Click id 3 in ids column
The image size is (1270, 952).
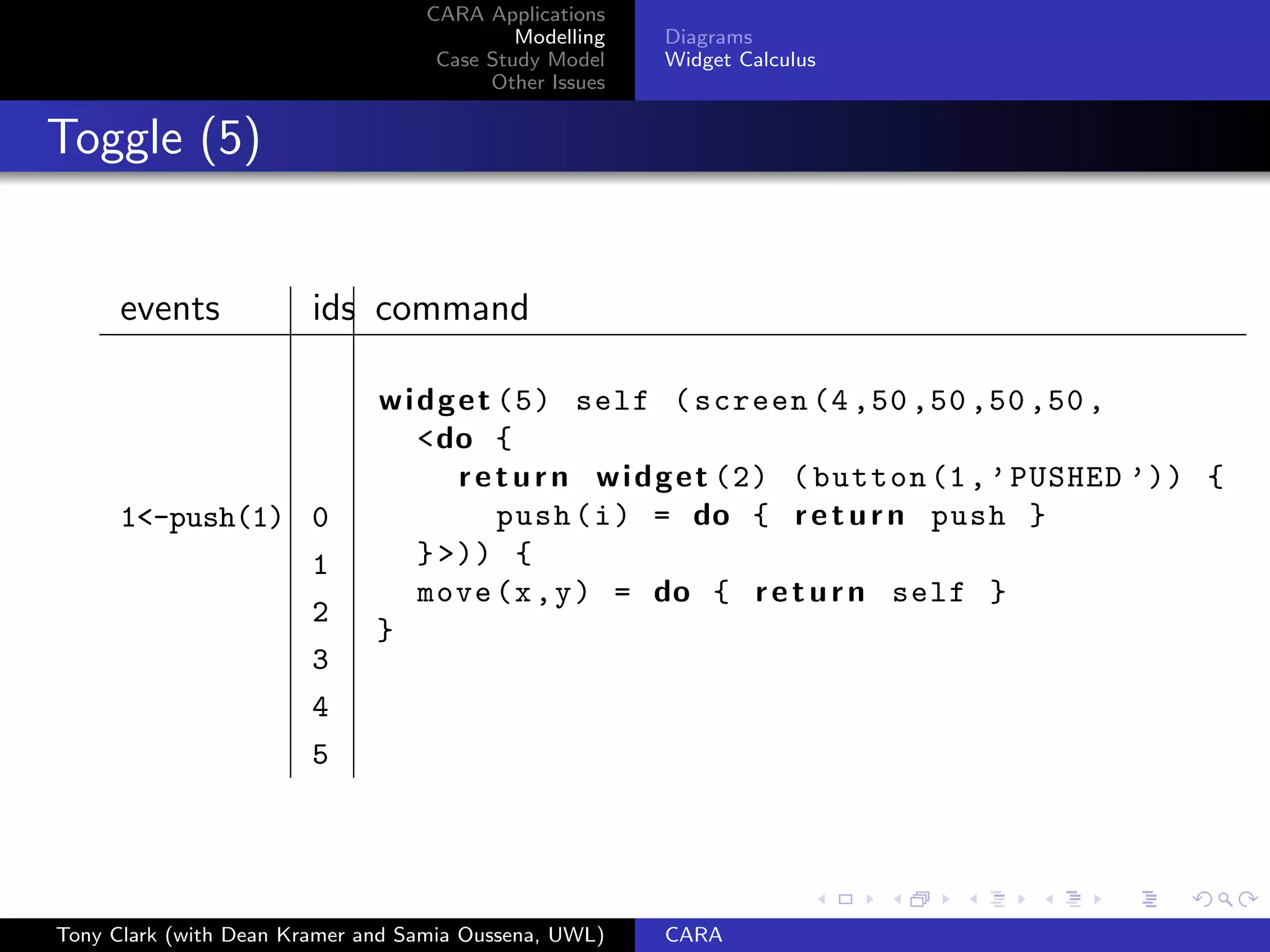(x=320, y=659)
